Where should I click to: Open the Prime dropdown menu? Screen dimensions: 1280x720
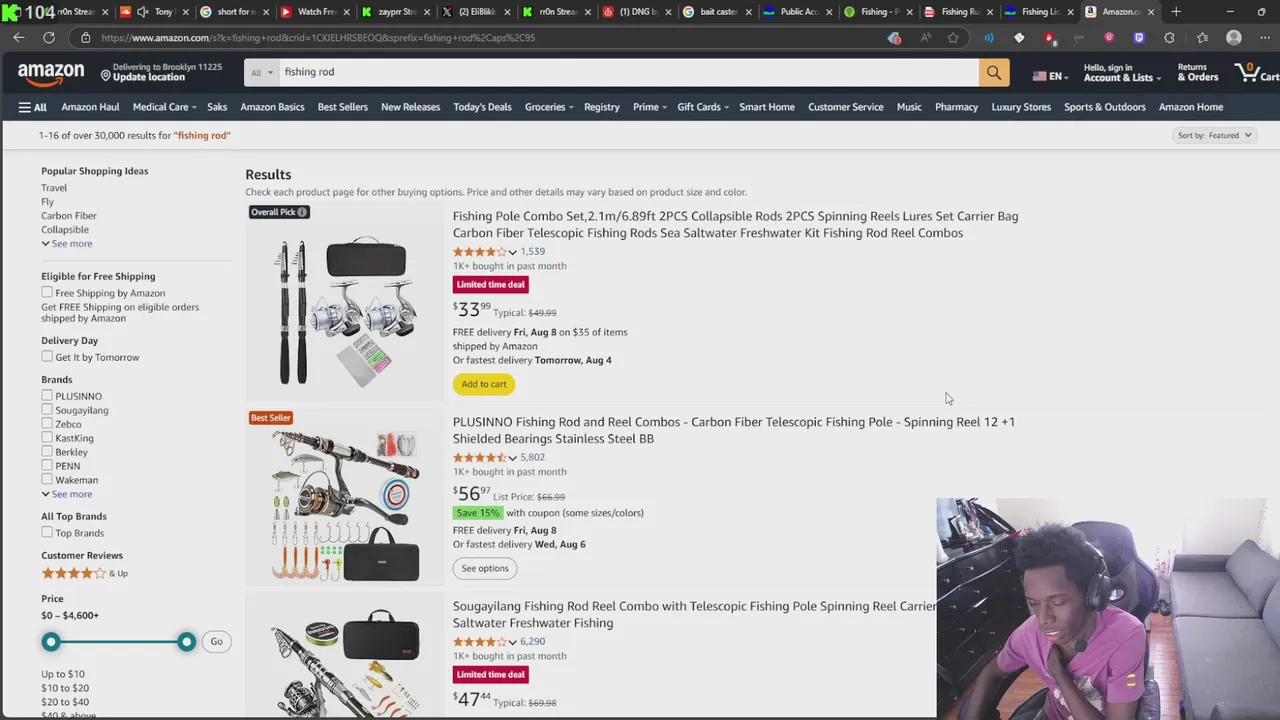pyautogui.click(x=649, y=107)
